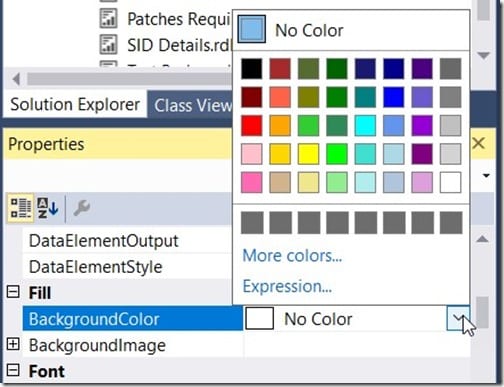
Task: Open More colors dialog
Action: point(292,256)
